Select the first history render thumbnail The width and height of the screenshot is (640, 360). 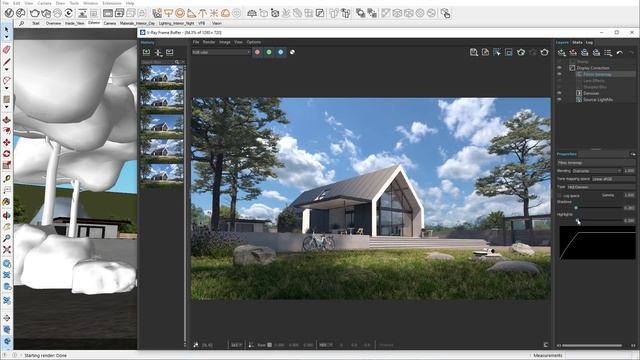pos(162,77)
